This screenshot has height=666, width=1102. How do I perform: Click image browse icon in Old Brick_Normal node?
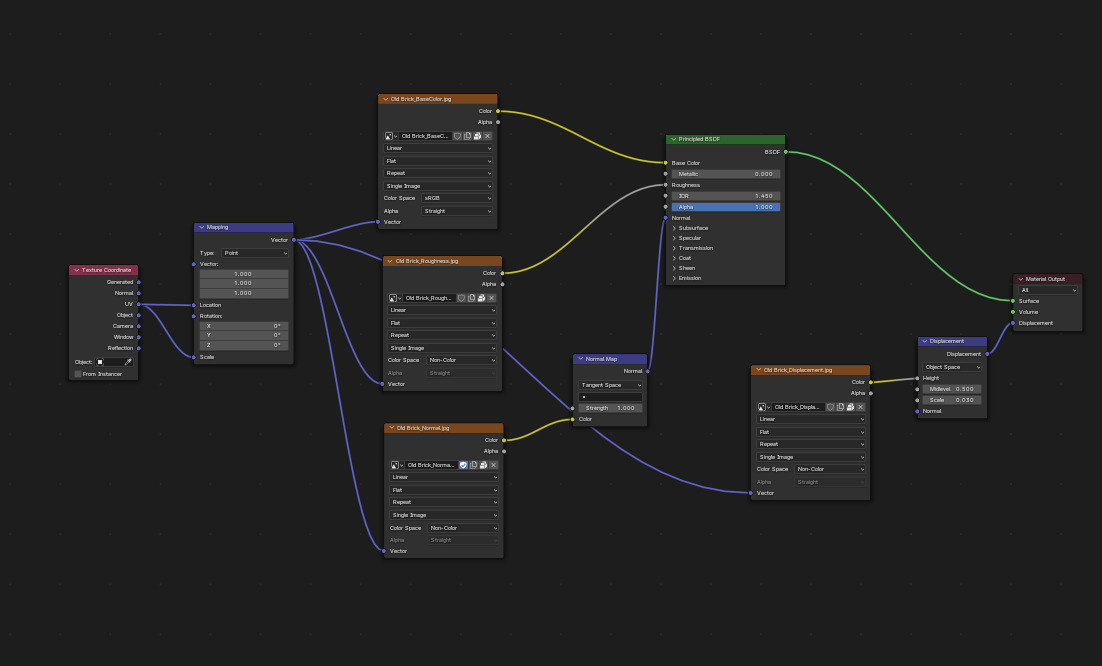tap(397, 465)
